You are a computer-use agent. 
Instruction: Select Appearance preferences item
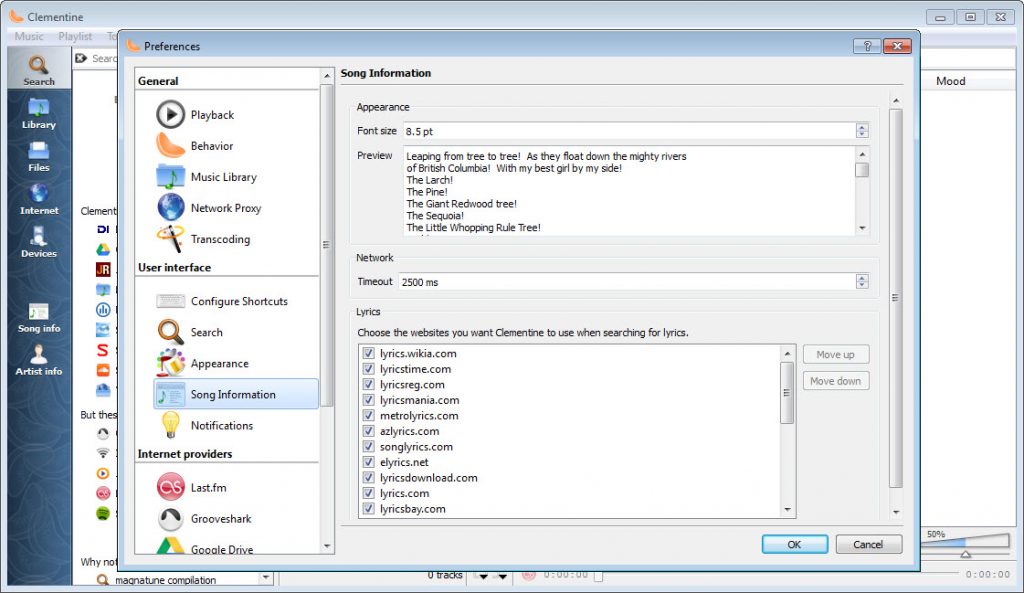pyautogui.click(x=236, y=363)
